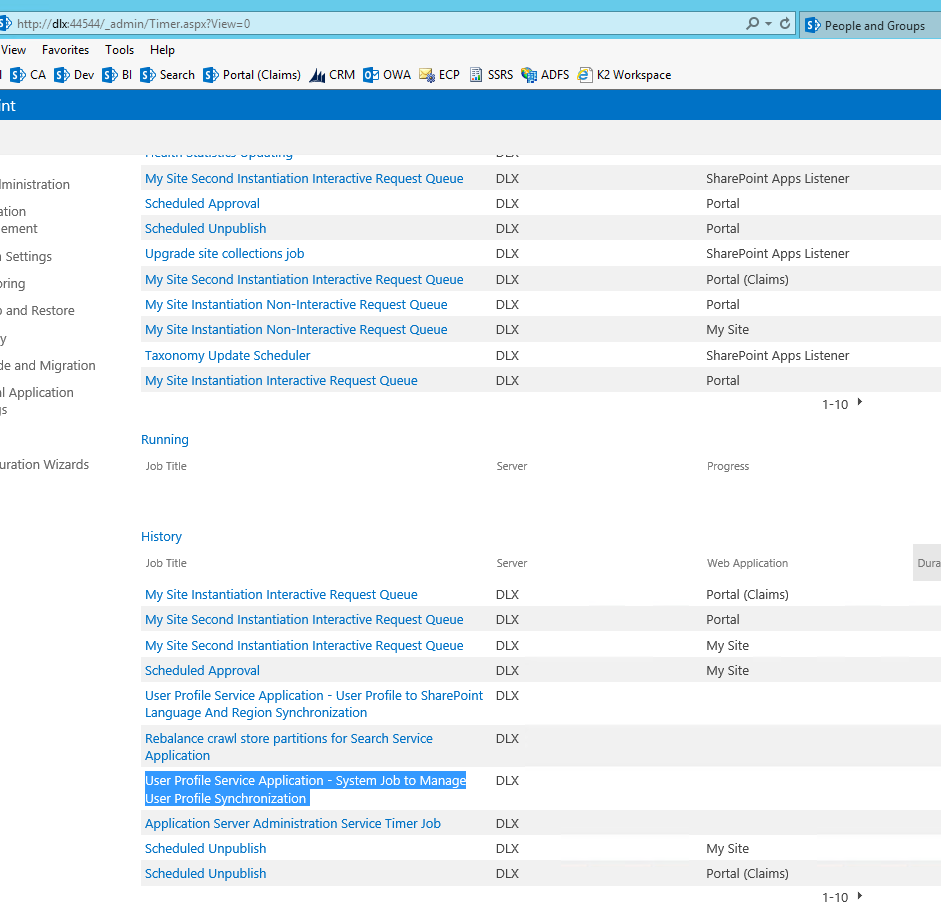The width and height of the screenshot is (941, 918).
Task: Open Application Server Administration Service Timer Job
Action: [292, 824]
